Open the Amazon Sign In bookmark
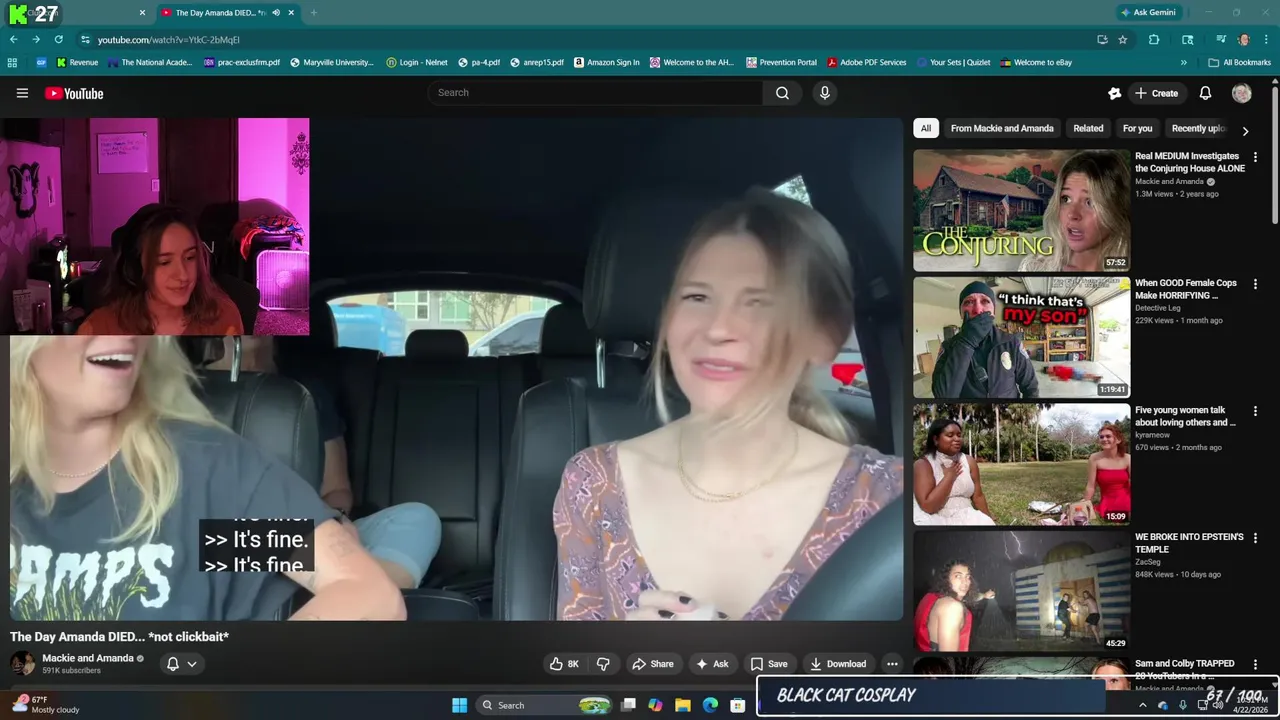Screen dimensions: 1280x720 click(606, 62)
